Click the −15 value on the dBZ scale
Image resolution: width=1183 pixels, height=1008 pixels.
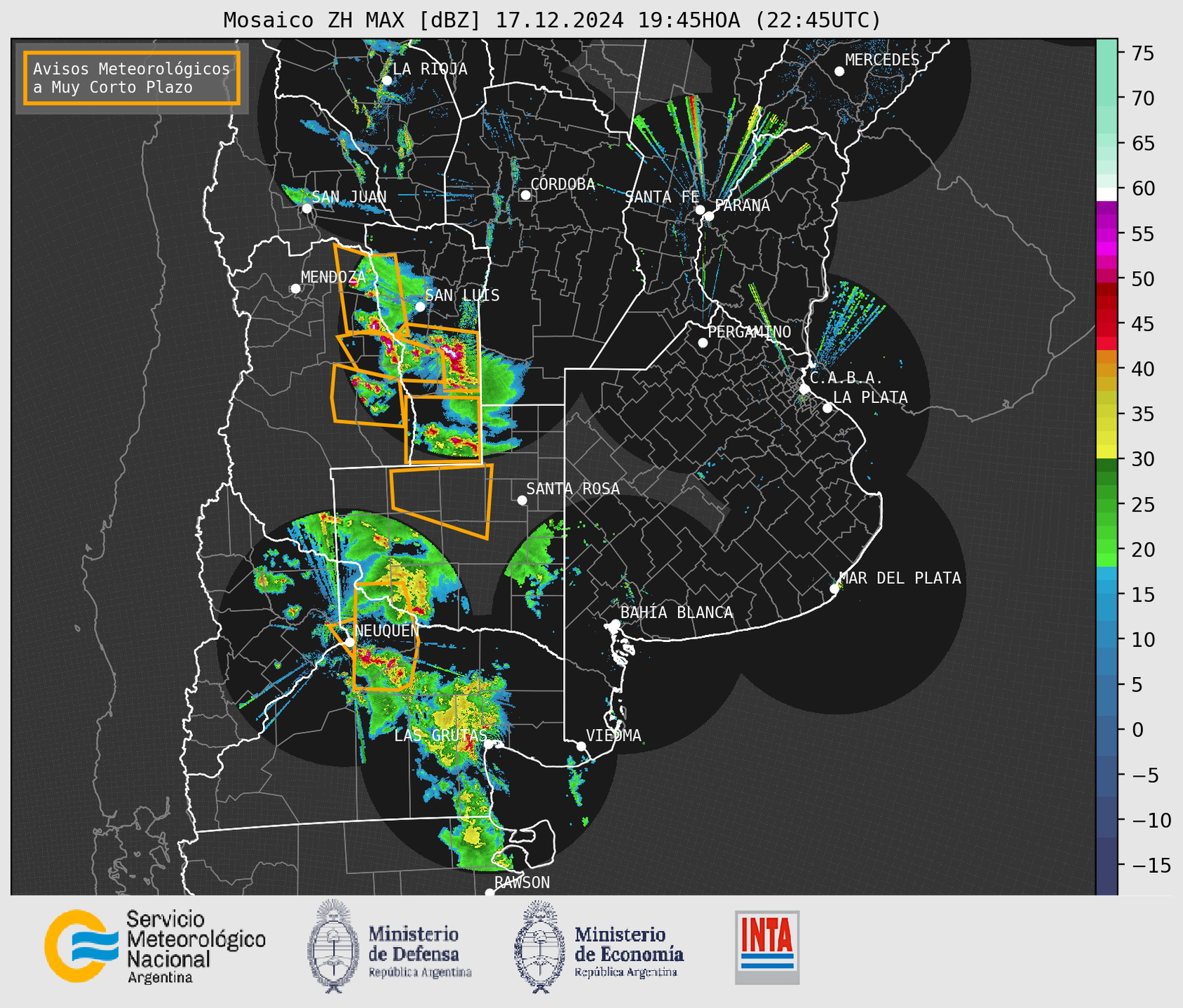coord(1151,865)
